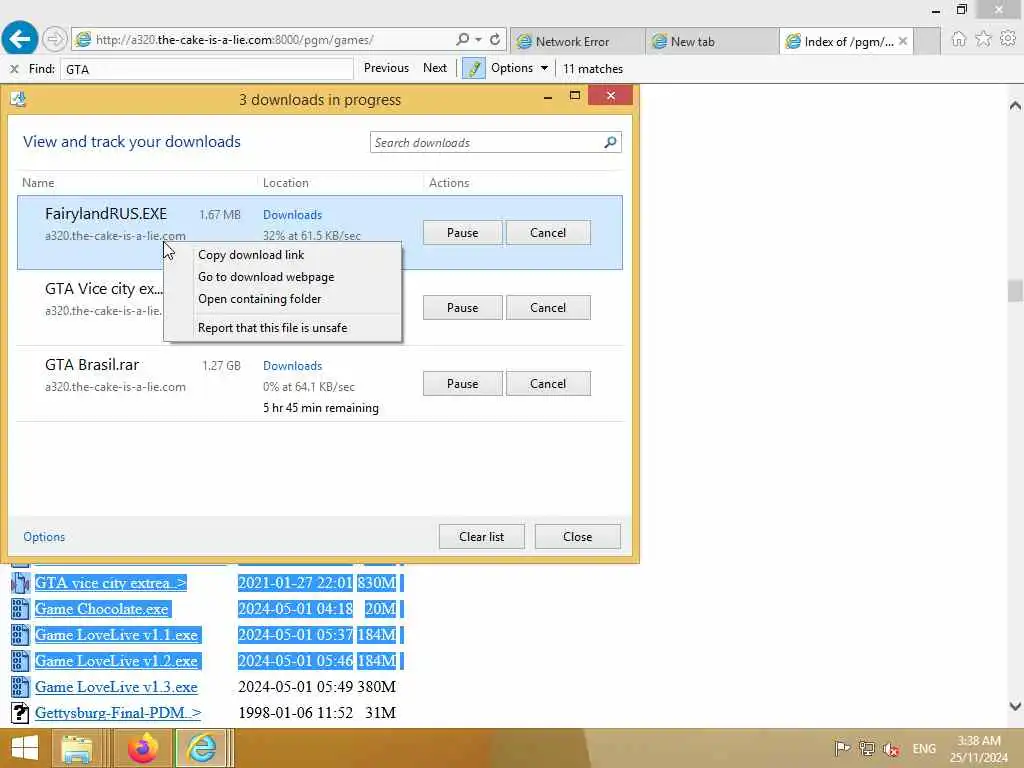
Task: Click the binary icon beside Game LoveLive v1.1.exe
Action: pyautogui.click(x=20, y=635)
